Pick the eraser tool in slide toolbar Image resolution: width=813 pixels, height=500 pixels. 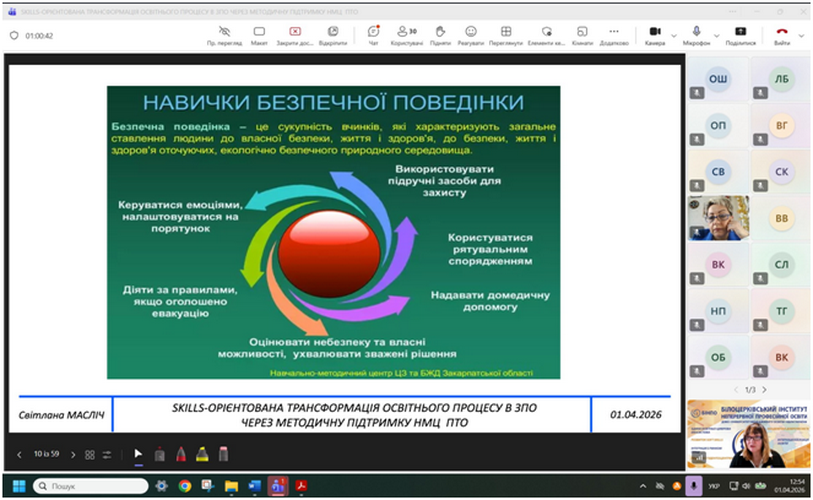coord(223,454)
